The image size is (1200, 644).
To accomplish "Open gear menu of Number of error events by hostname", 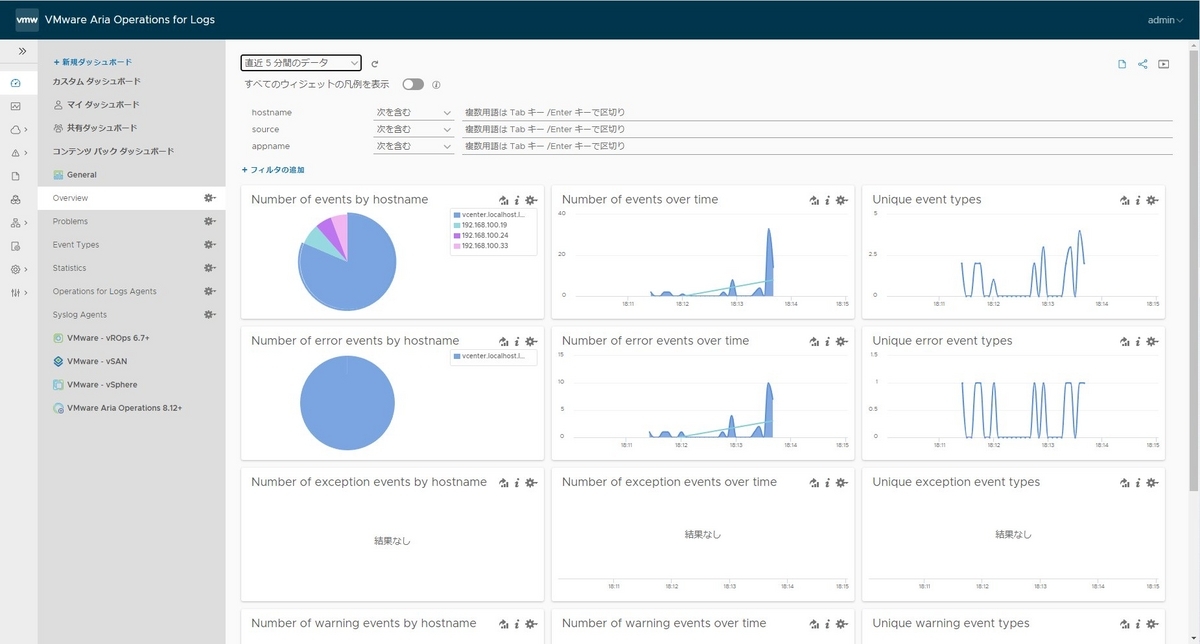I will [x=531, y=342].
